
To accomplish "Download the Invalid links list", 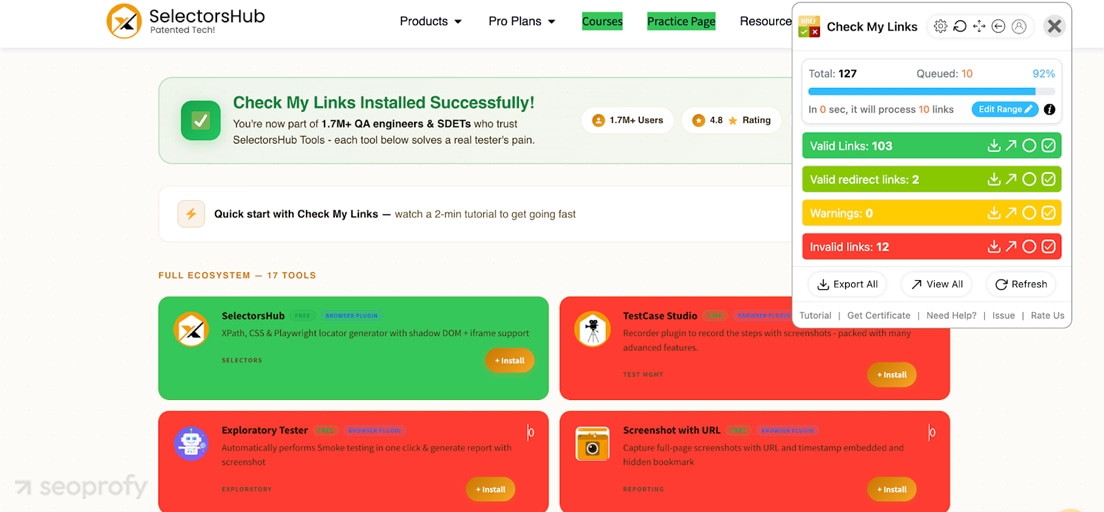I will click(994, 247).
